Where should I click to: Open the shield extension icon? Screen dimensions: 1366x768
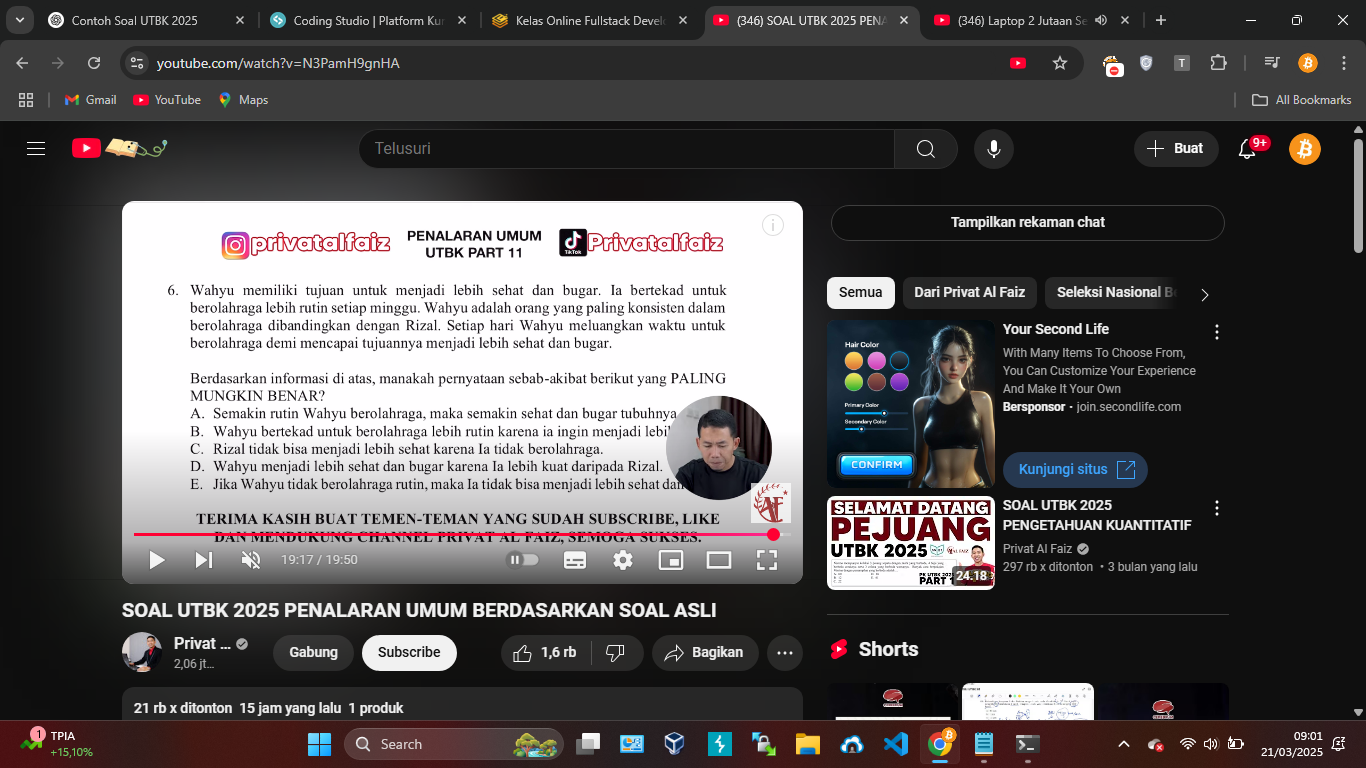click(x=1146, y=63)
